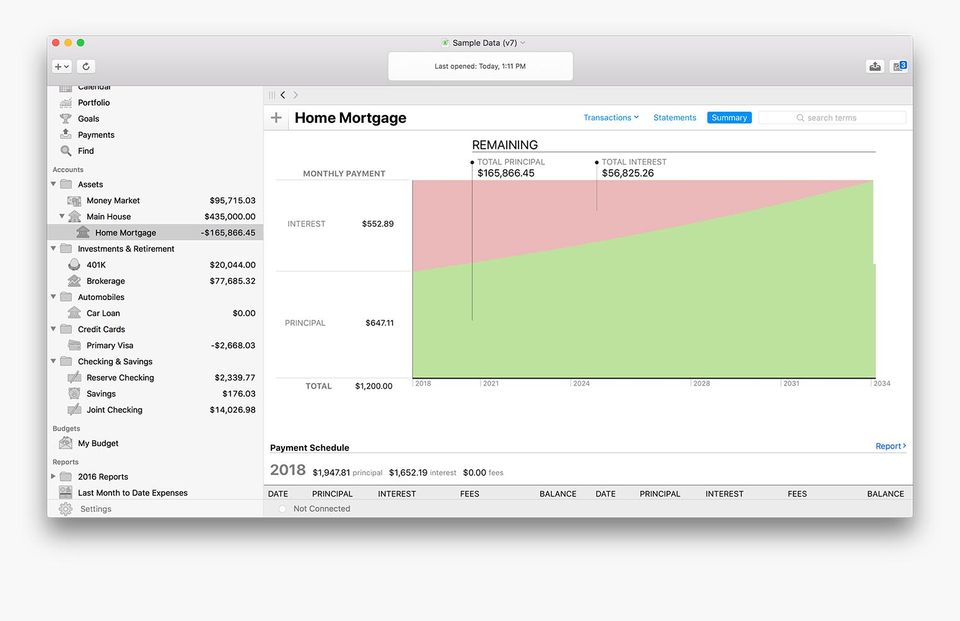
Task: Click the total interest value $56,825.26
Action: pyautogui.click(x=628, y=173)
